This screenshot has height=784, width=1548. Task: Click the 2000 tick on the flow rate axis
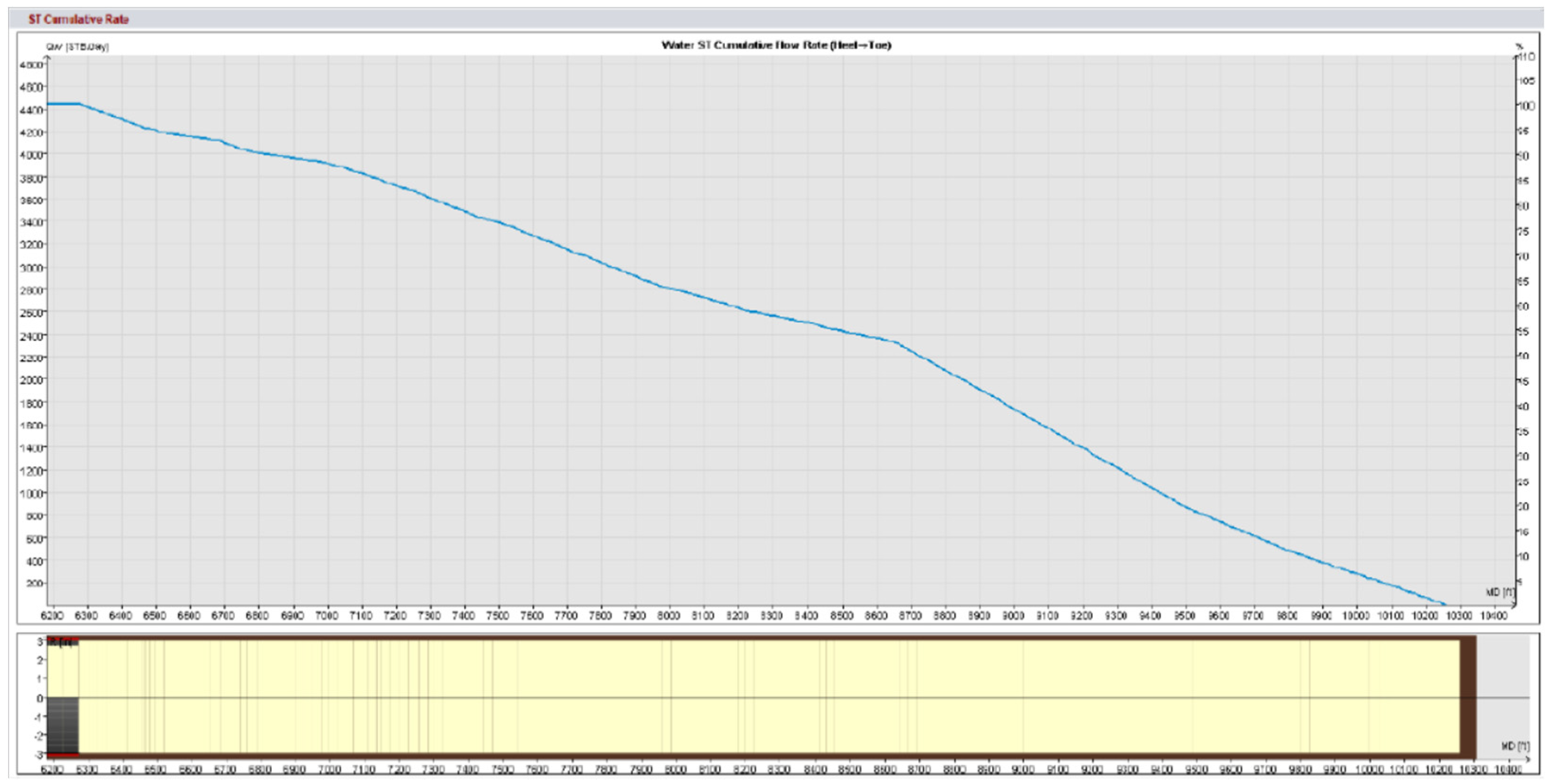pyautogui.click(x=32, y=380)
